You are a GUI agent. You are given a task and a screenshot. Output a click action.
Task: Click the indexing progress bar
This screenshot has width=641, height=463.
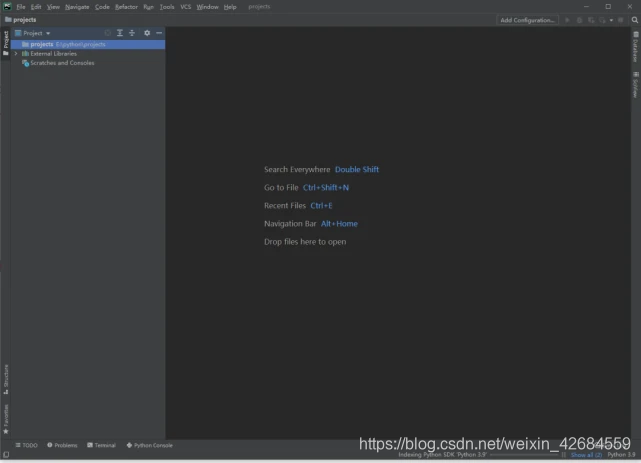point(524,455)
